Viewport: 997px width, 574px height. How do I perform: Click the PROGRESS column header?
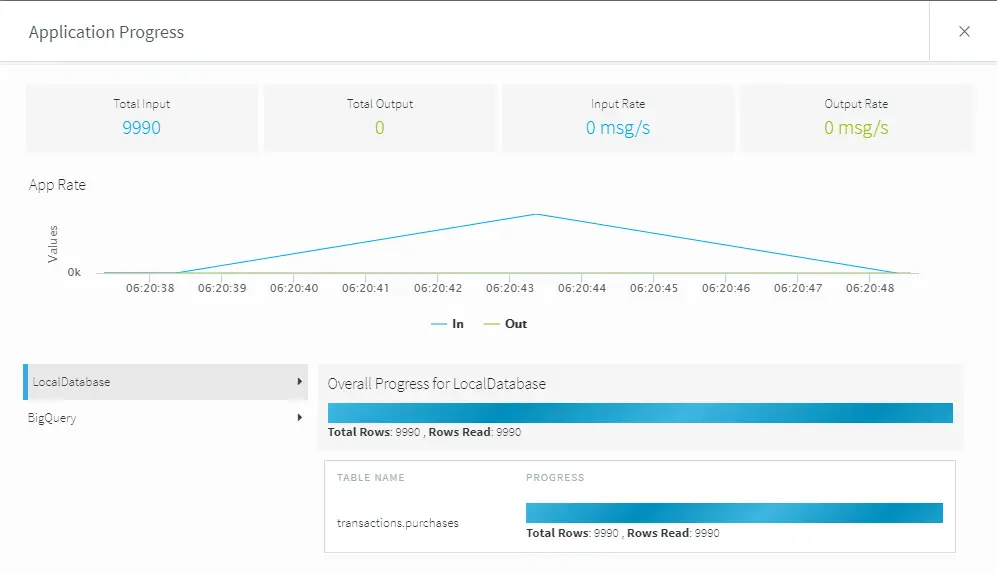(555, 478)
